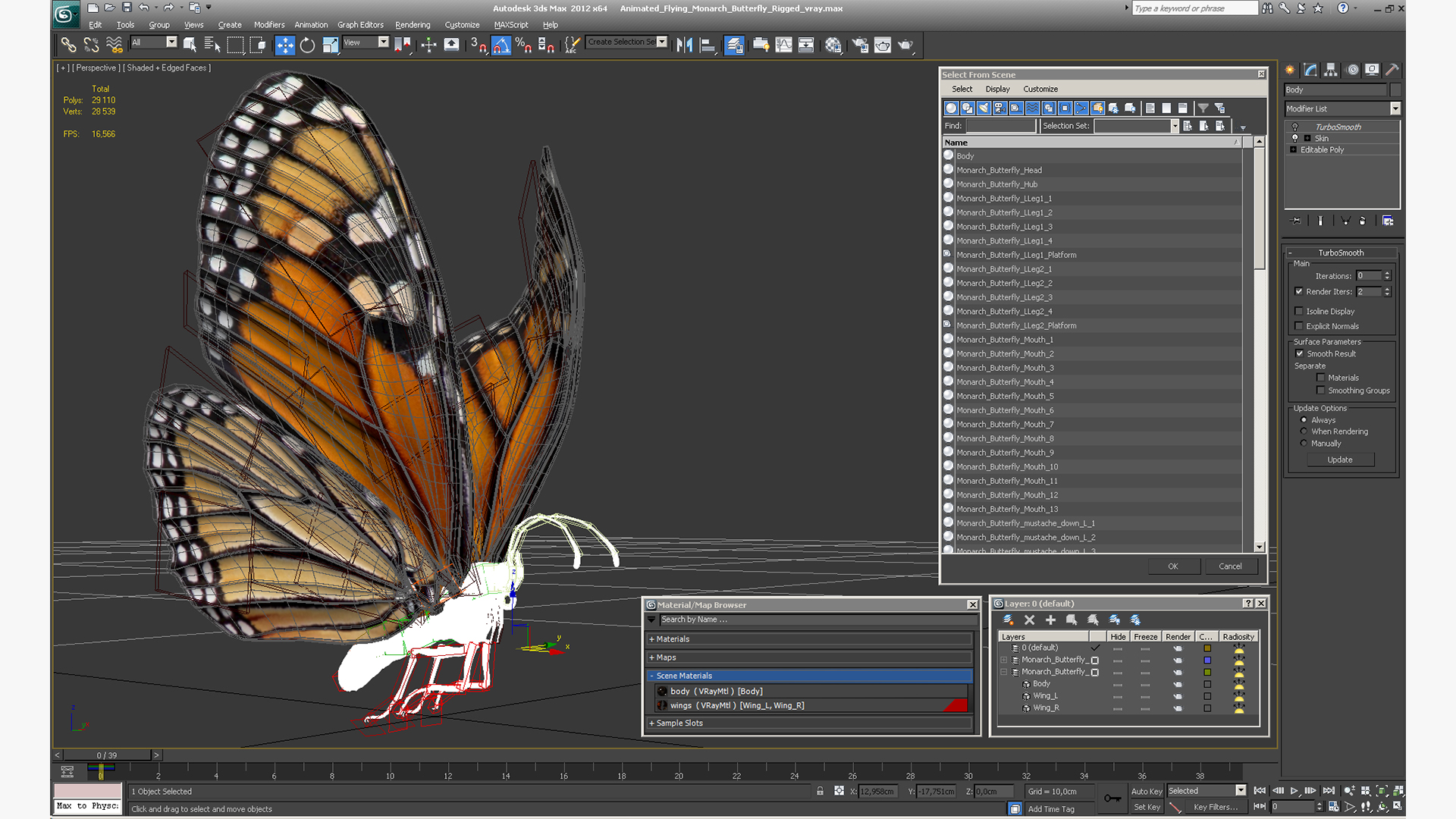Toggle the Key Mode key icon
Image resolution: width=1456 pixels, height=819 pixels.
1112,798
